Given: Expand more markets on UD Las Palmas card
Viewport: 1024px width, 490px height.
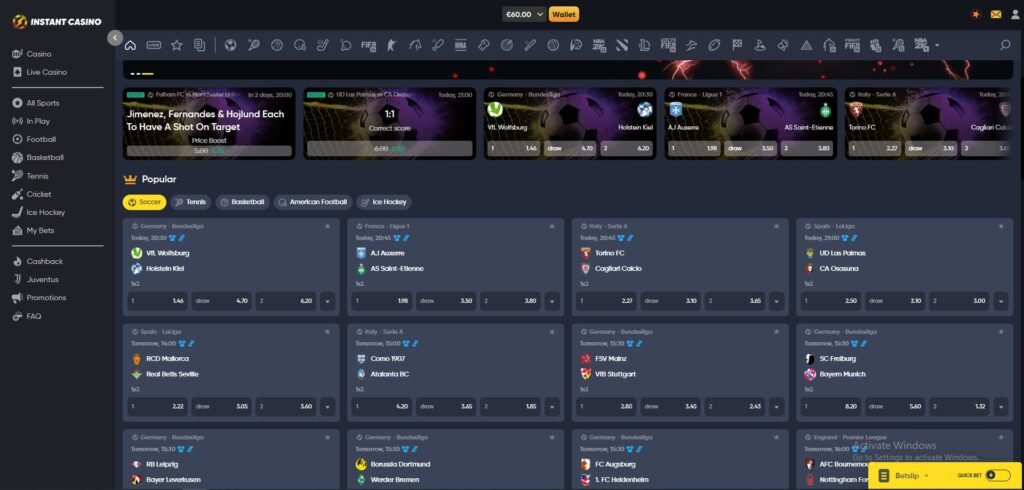Looking at the screenshot, I should pyautogui.click(x=1001, y=301).
